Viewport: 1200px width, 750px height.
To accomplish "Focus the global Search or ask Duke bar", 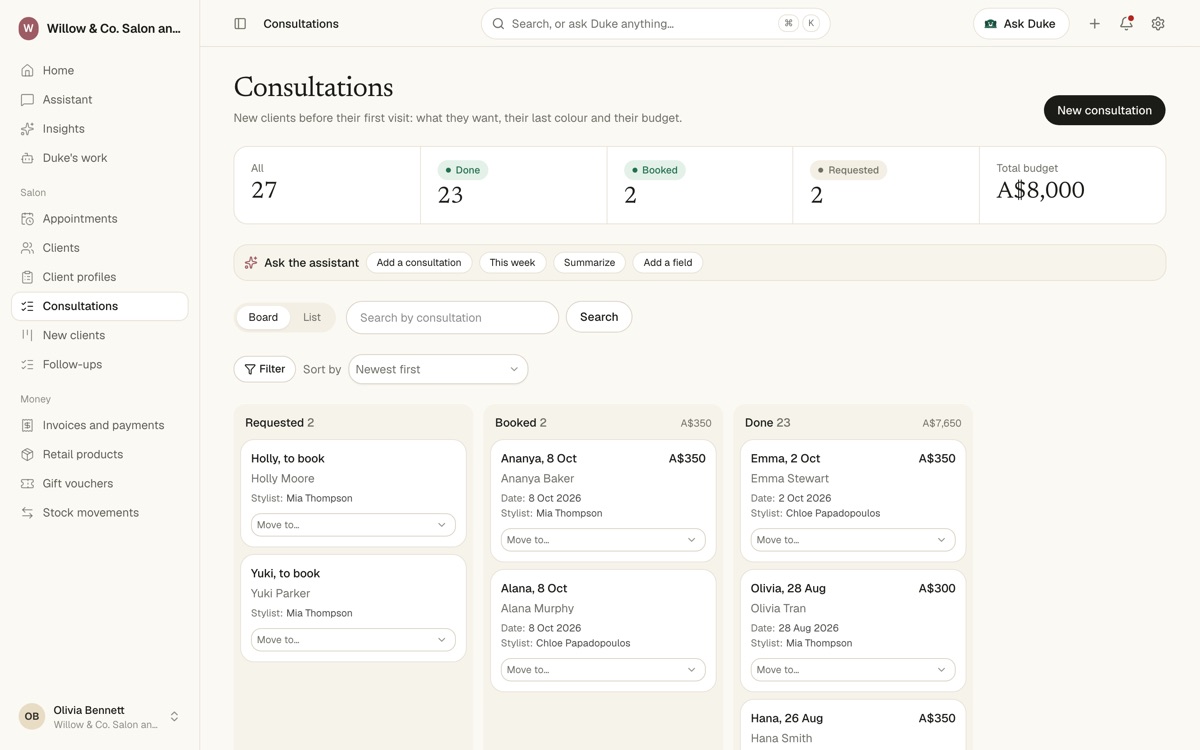I will 655,24.
